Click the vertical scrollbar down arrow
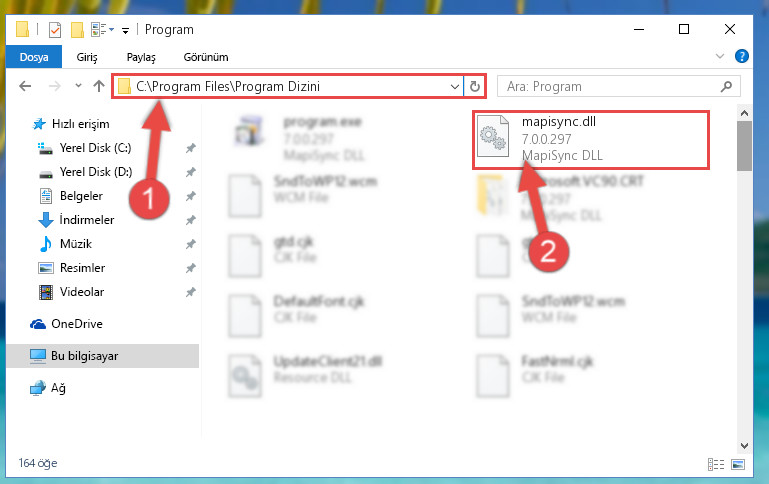The height and width of the screenshot is (484, 769). click(x=744, y=446)
